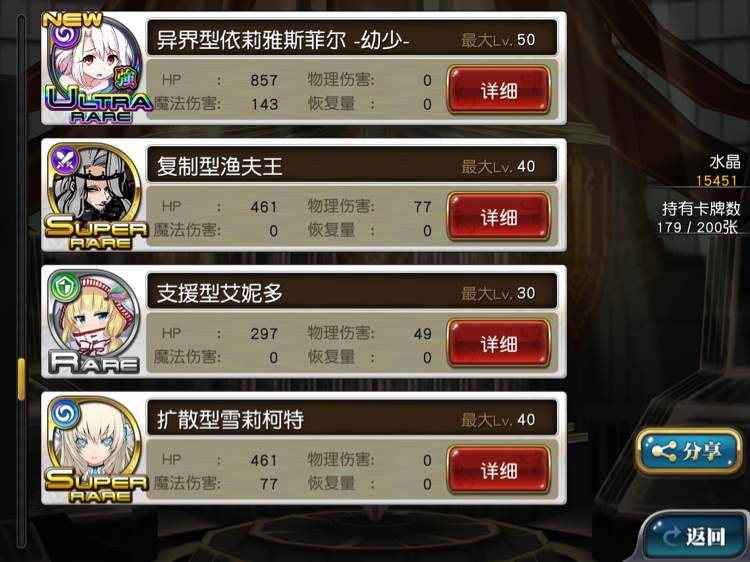Click the 持有卡牌数 card count display

click(x=699, y=218)
